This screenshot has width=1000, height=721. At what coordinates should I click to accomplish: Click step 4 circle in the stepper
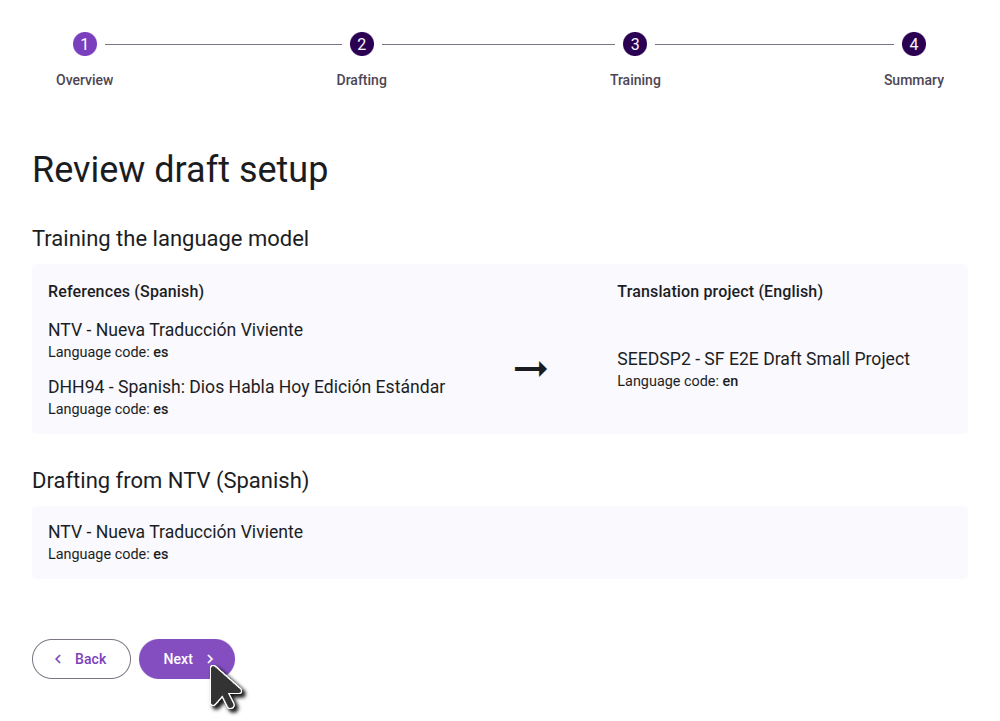point(913,44)
